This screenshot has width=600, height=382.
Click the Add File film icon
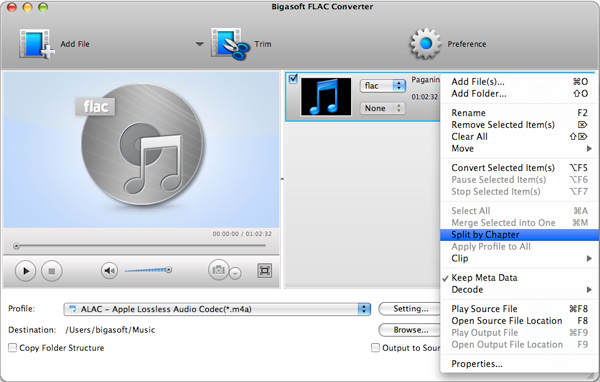pos(36,44)
